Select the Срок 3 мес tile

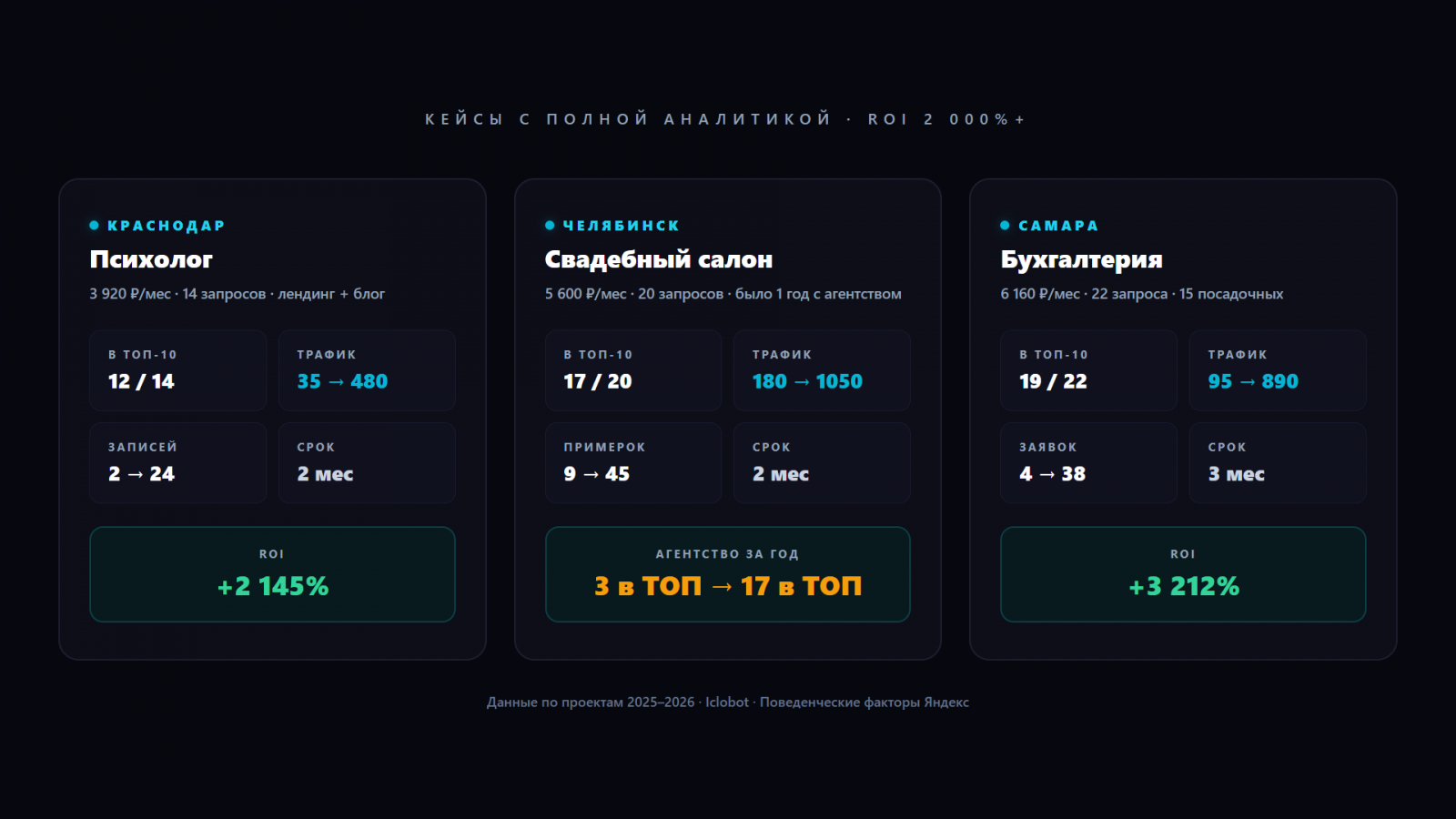pyautogui.click(x=1277, y=462)
